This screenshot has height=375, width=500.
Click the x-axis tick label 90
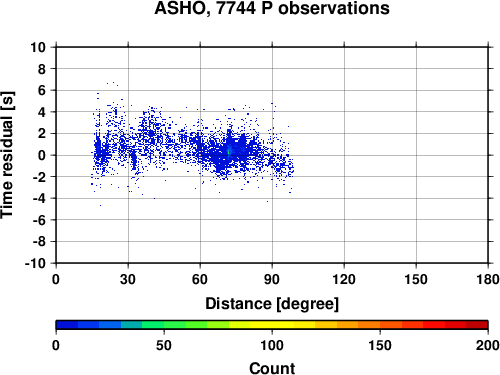coord(272,279)
